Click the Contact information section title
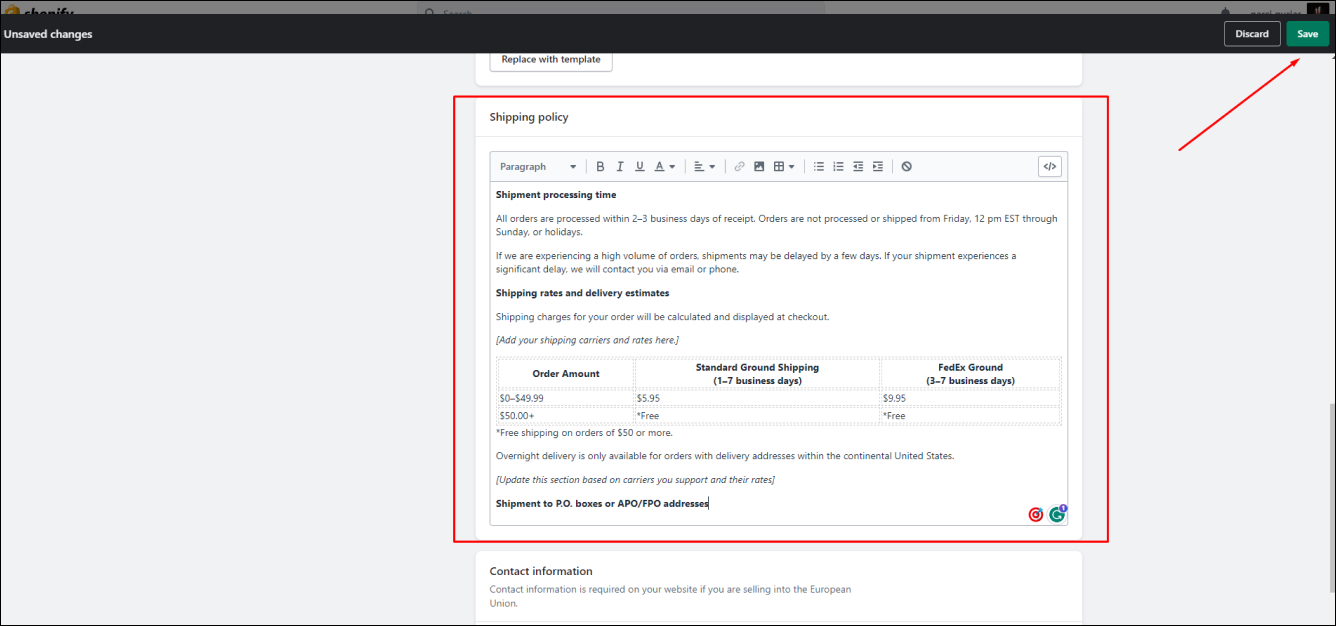The width and height of the screenshot is (1336, 626). click(541, 572)
